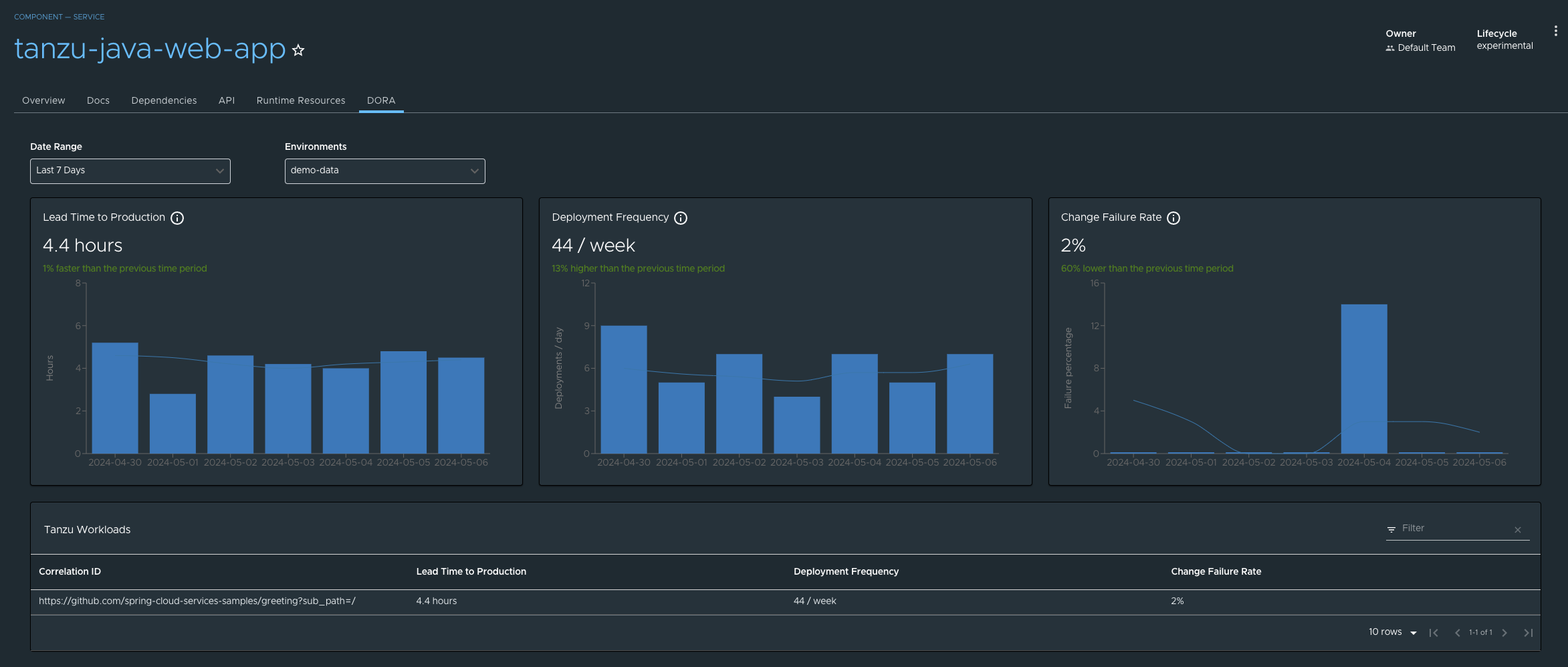Go to previous page of workloads table
The width and height of the screenshot is (1568, 667).
click(1457, 633)
